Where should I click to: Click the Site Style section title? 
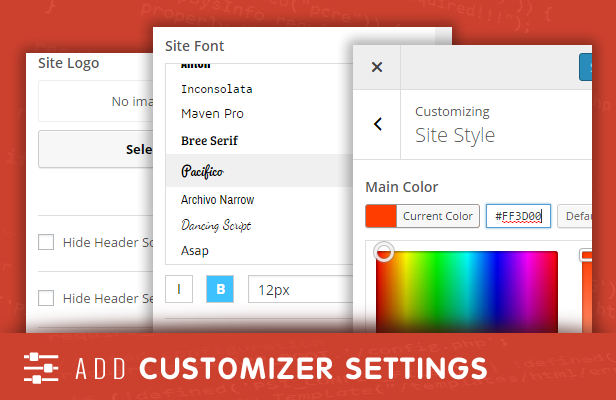pyautogui.click(x=455, y=135)
